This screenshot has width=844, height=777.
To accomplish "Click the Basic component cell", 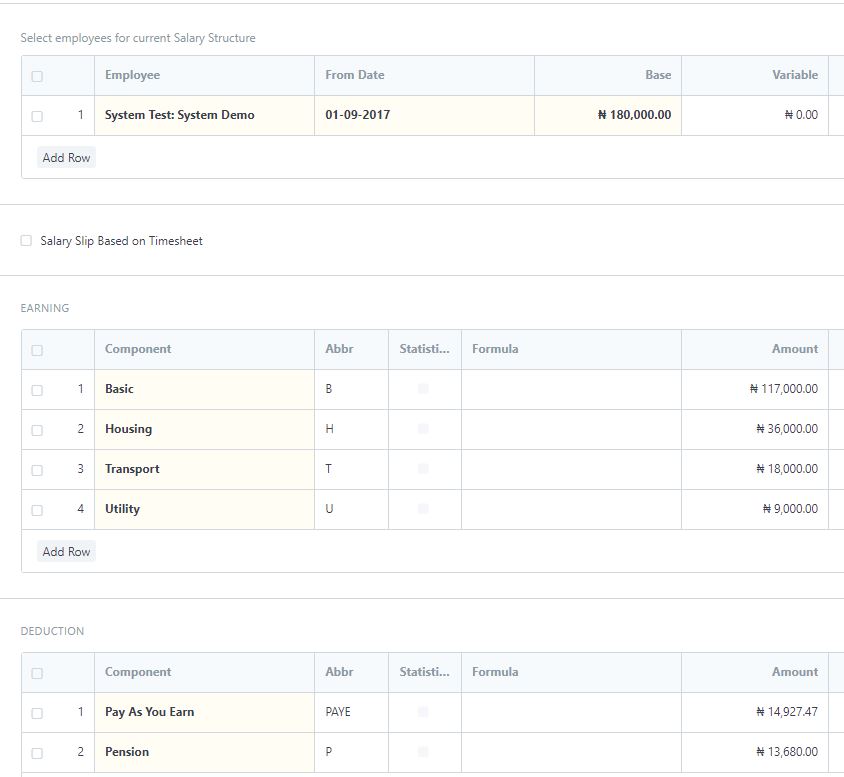I will [x=205, y=389].
